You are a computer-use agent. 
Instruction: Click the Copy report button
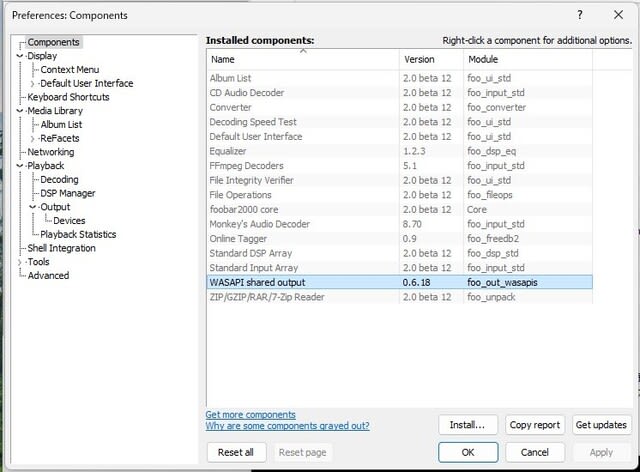[535, 425]
